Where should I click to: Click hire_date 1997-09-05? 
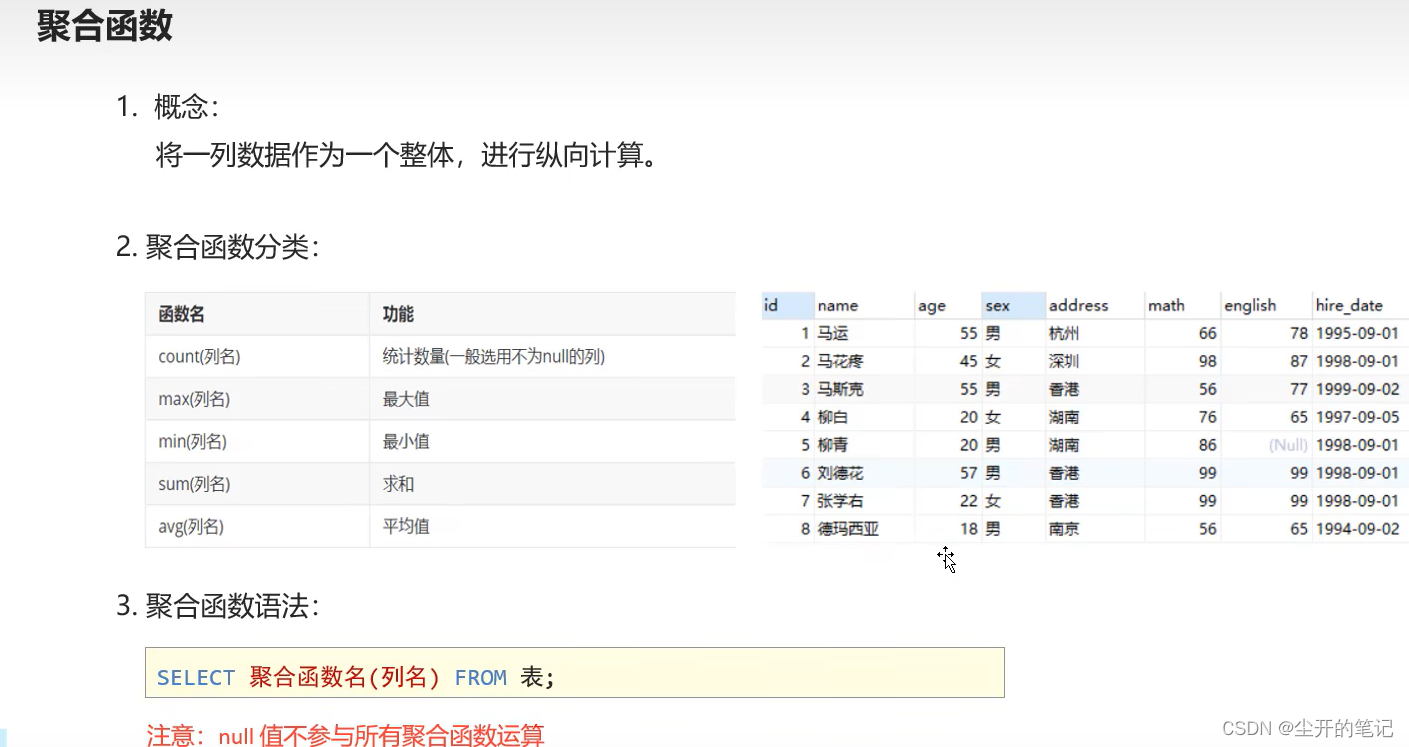pyautogui.click(x=1358, y=417)
